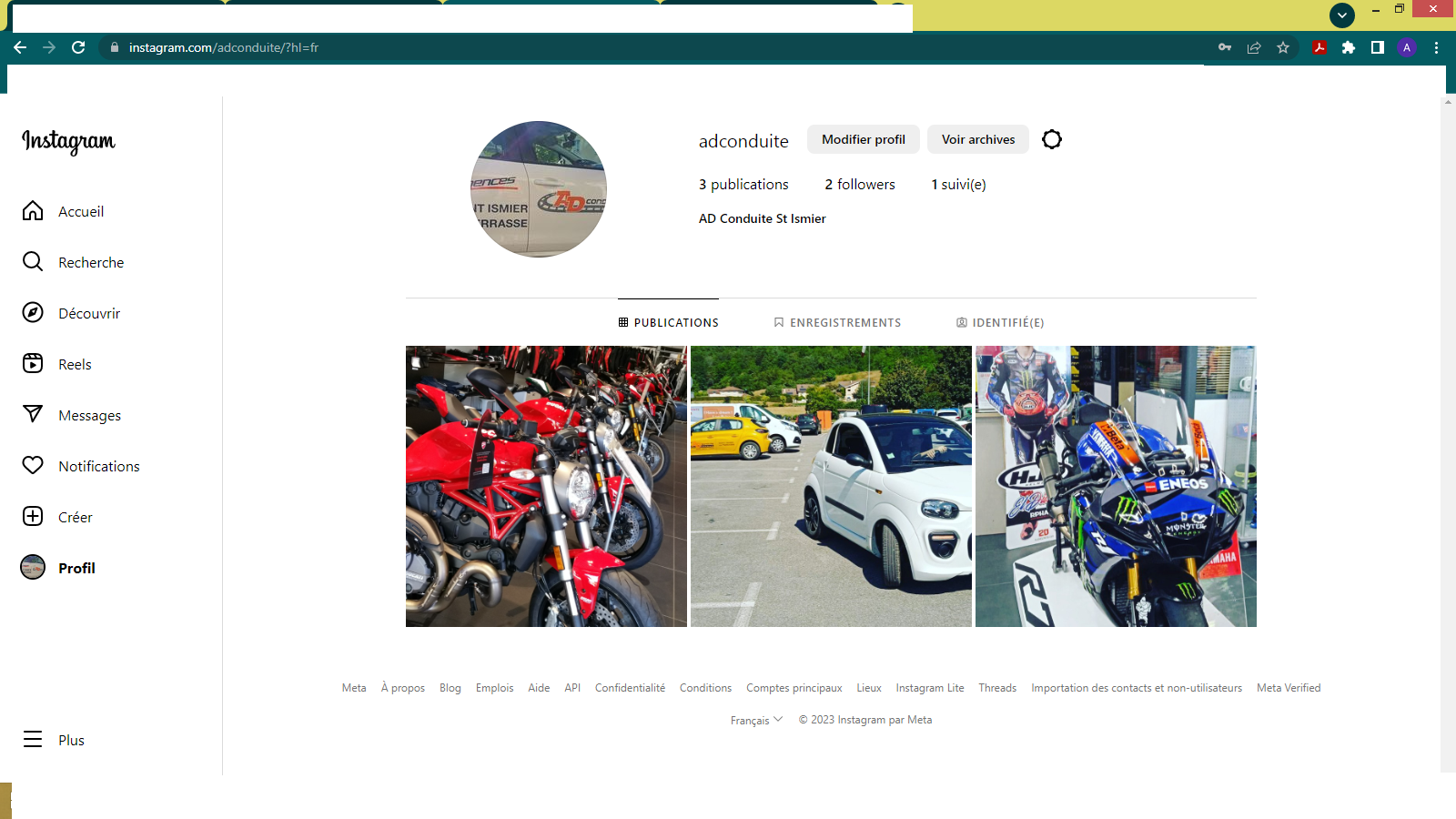The width and height of the screenshot is (1456, 819).
Task: Open Adobe Acrobat extension icon
Action: click(x=1319, y=47)
